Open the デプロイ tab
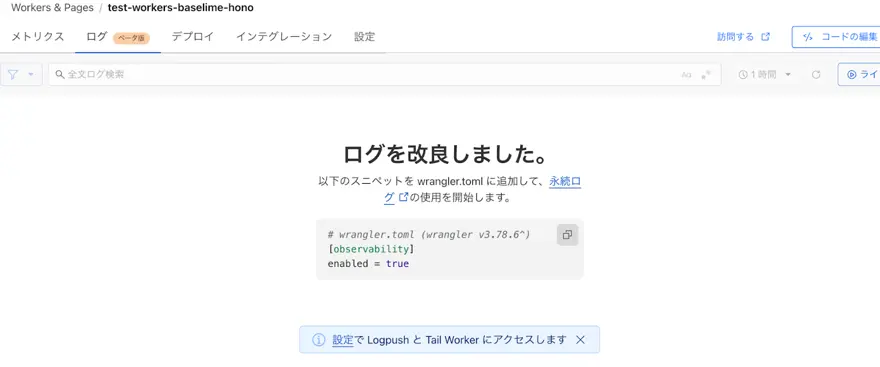Image resolution: width=880 pixels, height=367 pixels. coord(192,37)
